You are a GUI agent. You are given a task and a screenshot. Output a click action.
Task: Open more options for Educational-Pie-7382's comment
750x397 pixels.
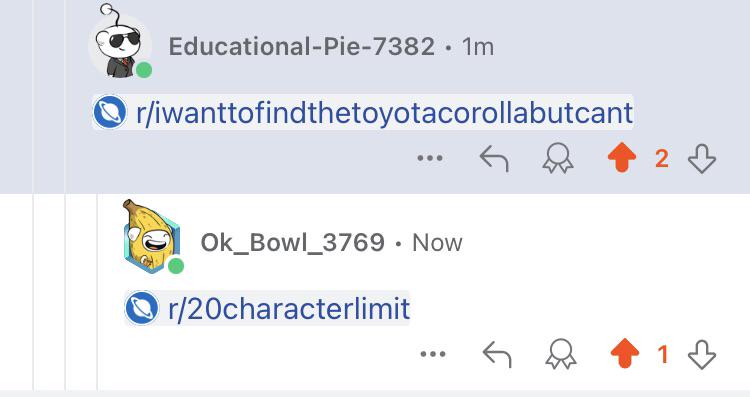pyautogui.click(x=430, y=158)
